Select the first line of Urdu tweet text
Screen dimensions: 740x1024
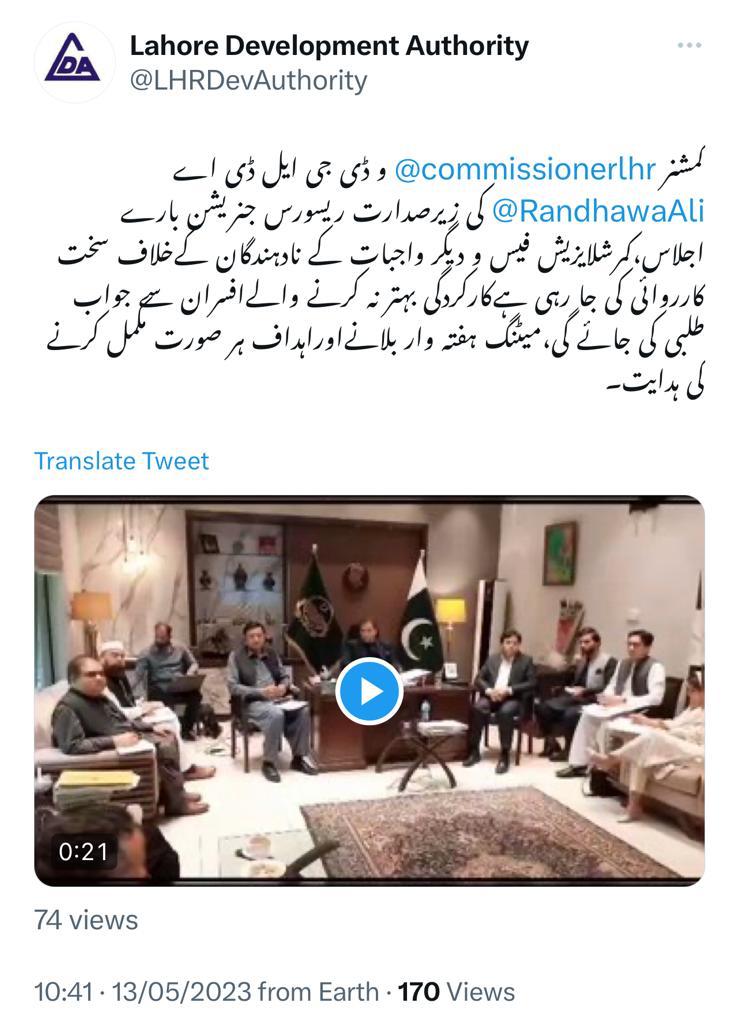pyautogui.click(x=439, y=171)
